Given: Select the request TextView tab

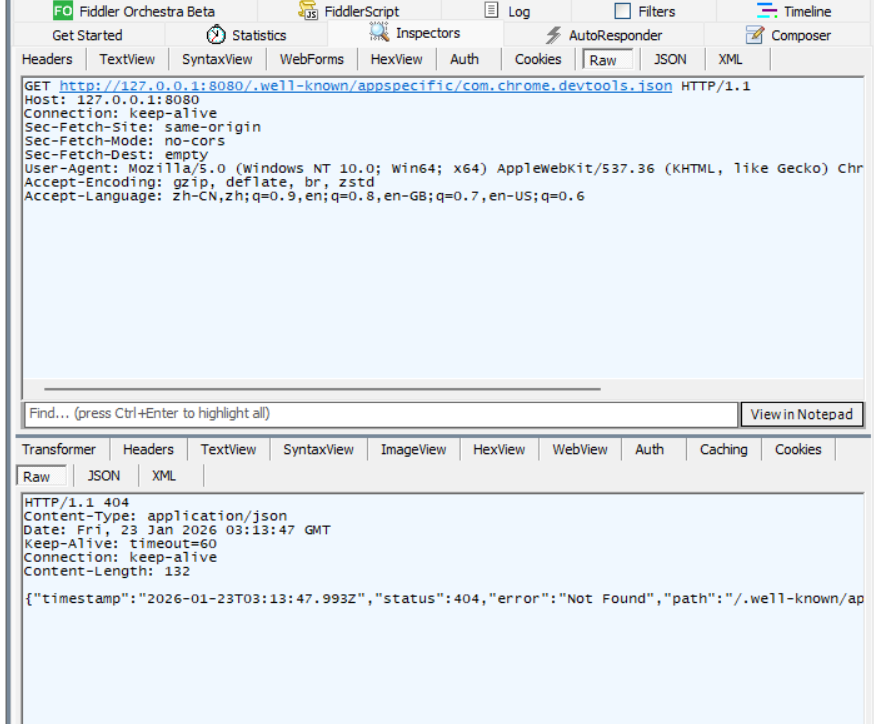Looking at the screenshot, I should (x=127, y=59).
